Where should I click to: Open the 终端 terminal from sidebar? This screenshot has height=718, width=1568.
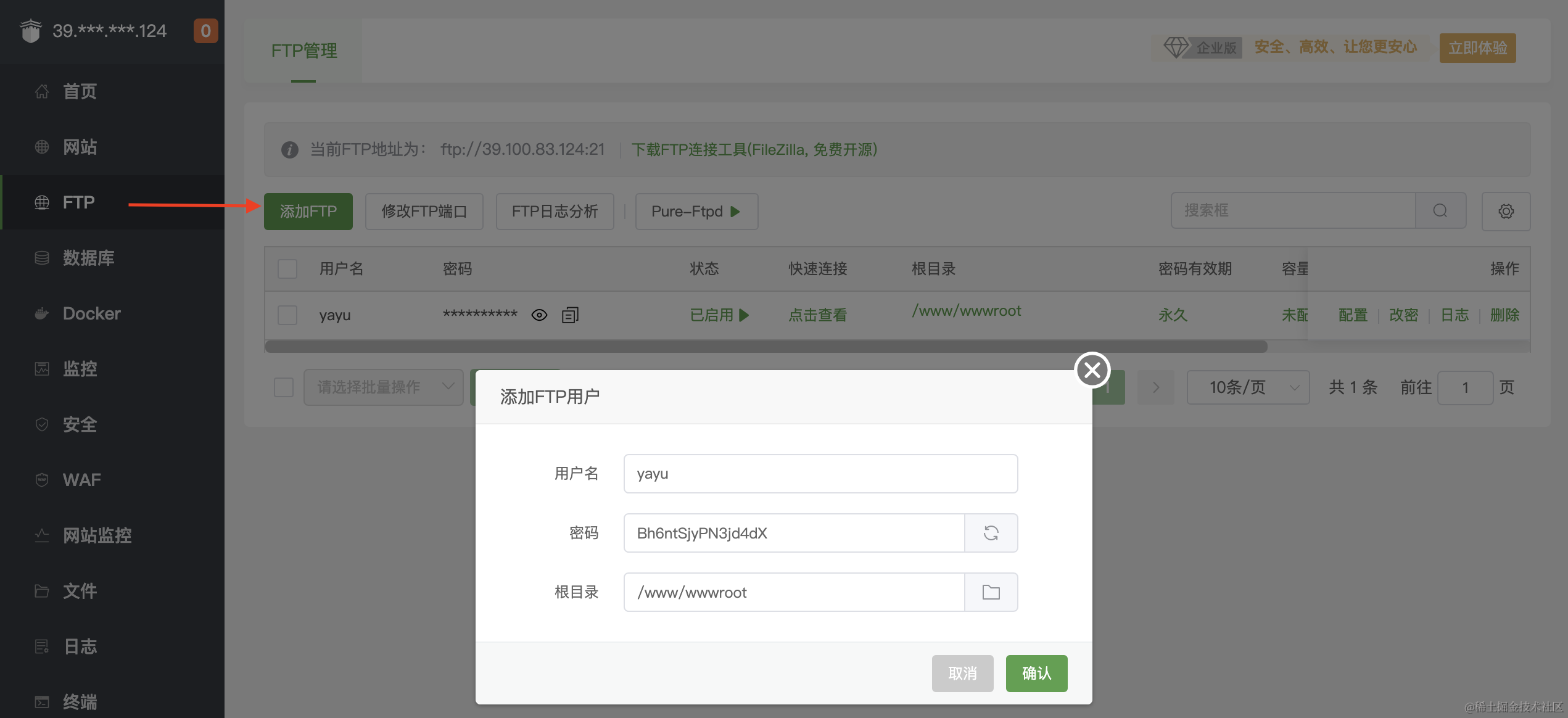click(79, 701)
